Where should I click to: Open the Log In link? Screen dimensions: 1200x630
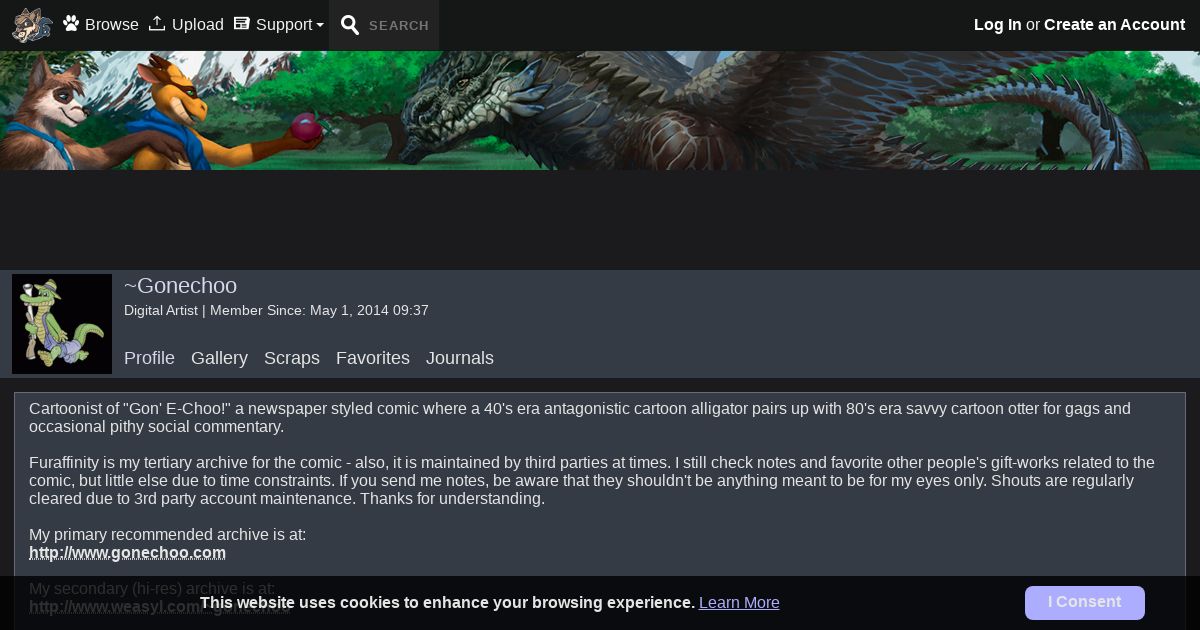[998, 25]
